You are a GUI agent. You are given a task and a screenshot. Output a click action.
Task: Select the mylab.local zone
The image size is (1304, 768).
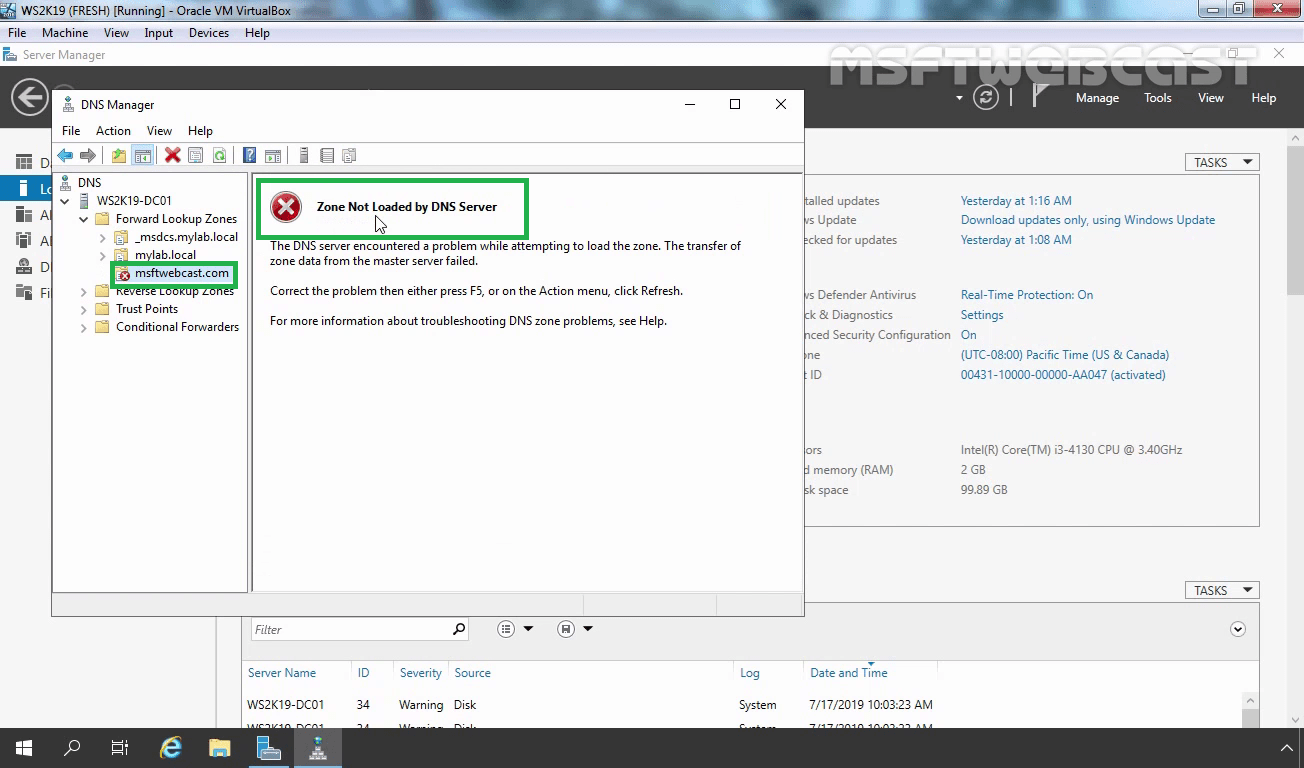(x=165, y=255)
